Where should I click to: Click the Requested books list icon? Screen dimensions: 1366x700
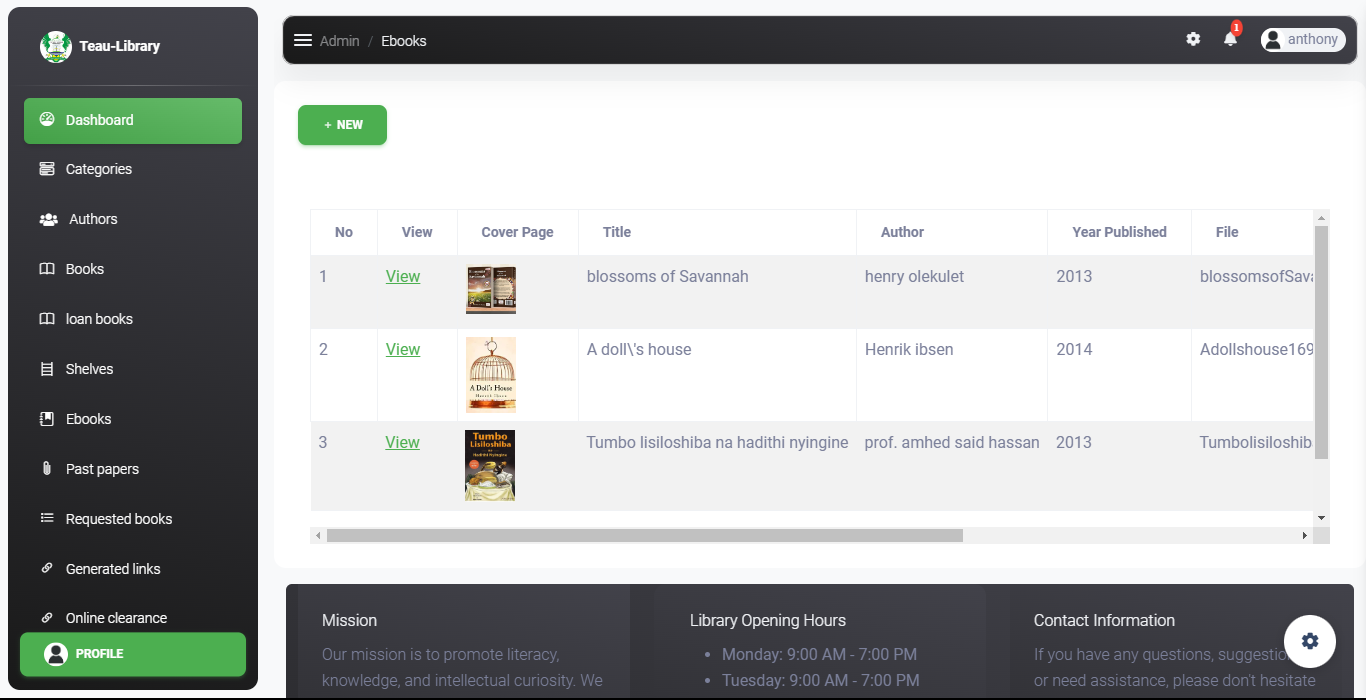pyautogui.click(x=47, y=518)
